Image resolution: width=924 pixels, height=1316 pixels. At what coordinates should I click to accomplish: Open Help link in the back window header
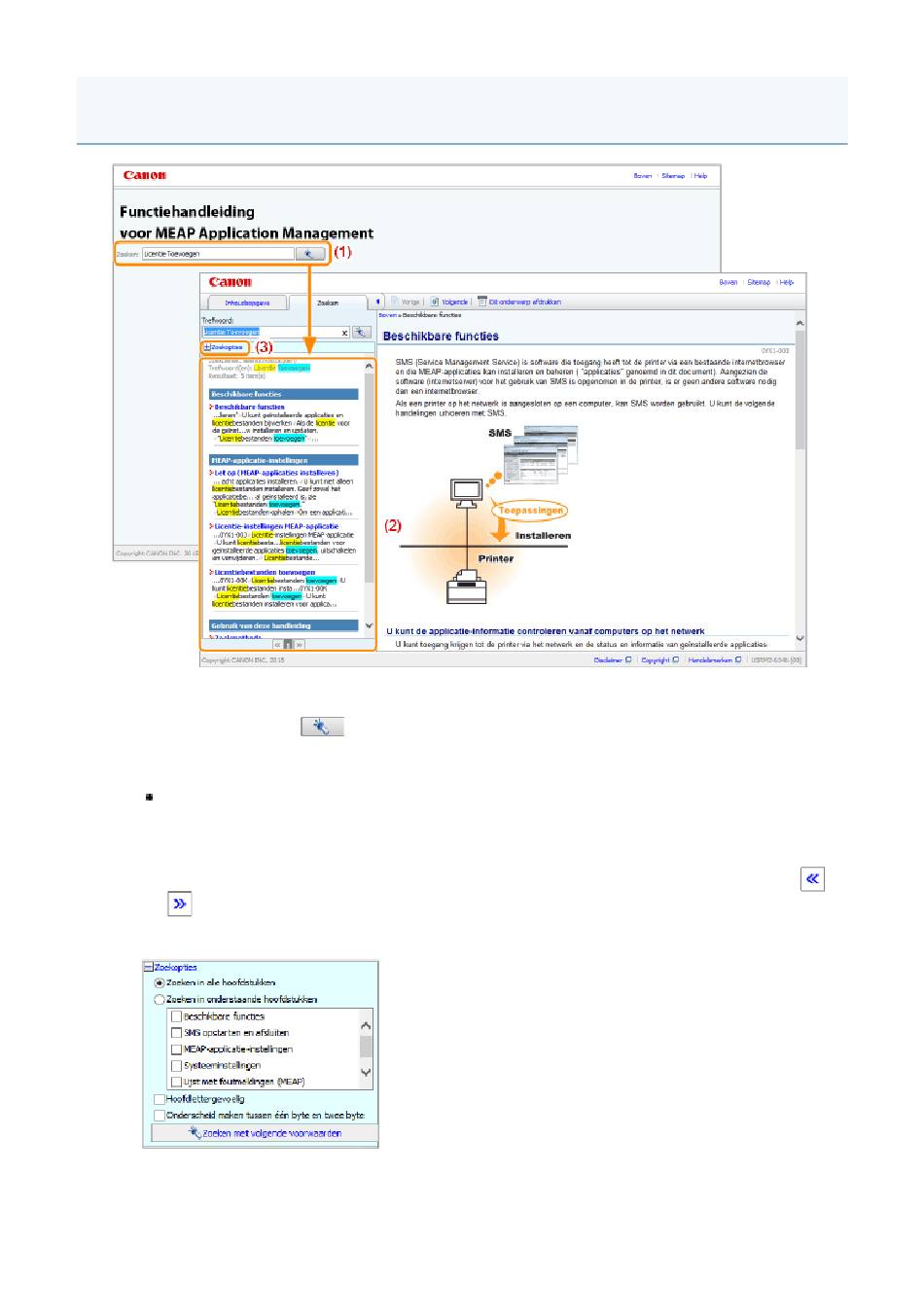coord(700,176)
